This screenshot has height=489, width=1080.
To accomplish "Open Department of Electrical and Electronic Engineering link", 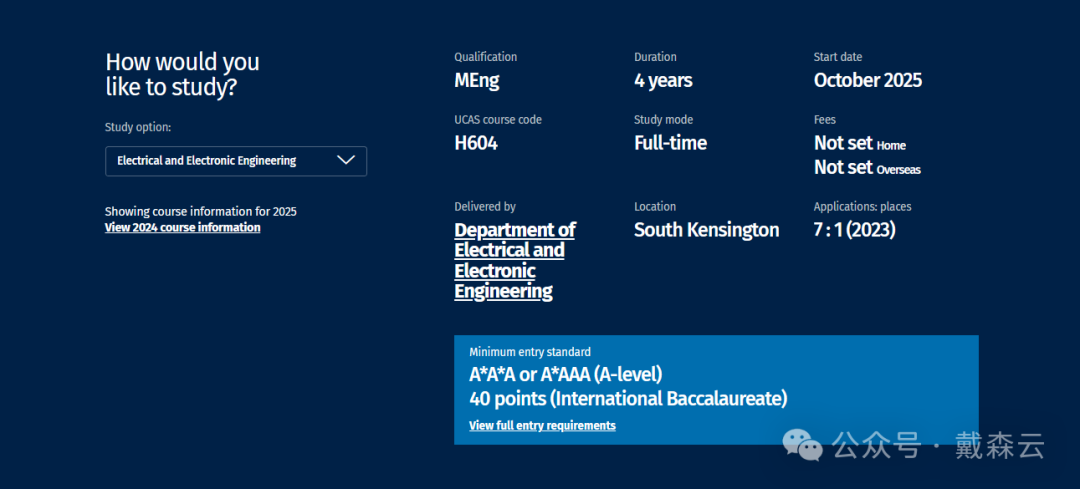I will [514, 260].
